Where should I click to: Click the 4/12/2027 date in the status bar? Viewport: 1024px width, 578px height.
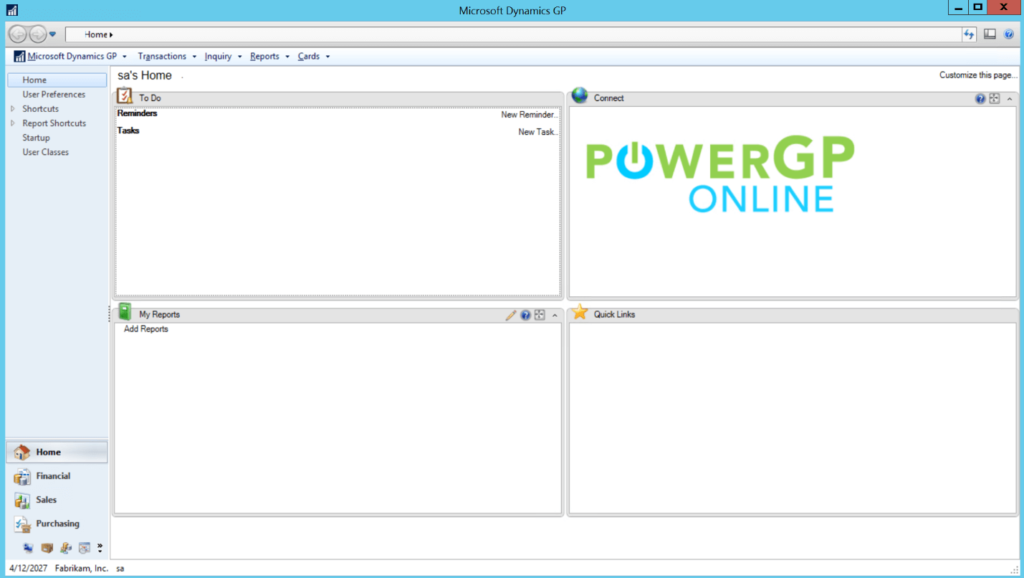tap(28, 568)
